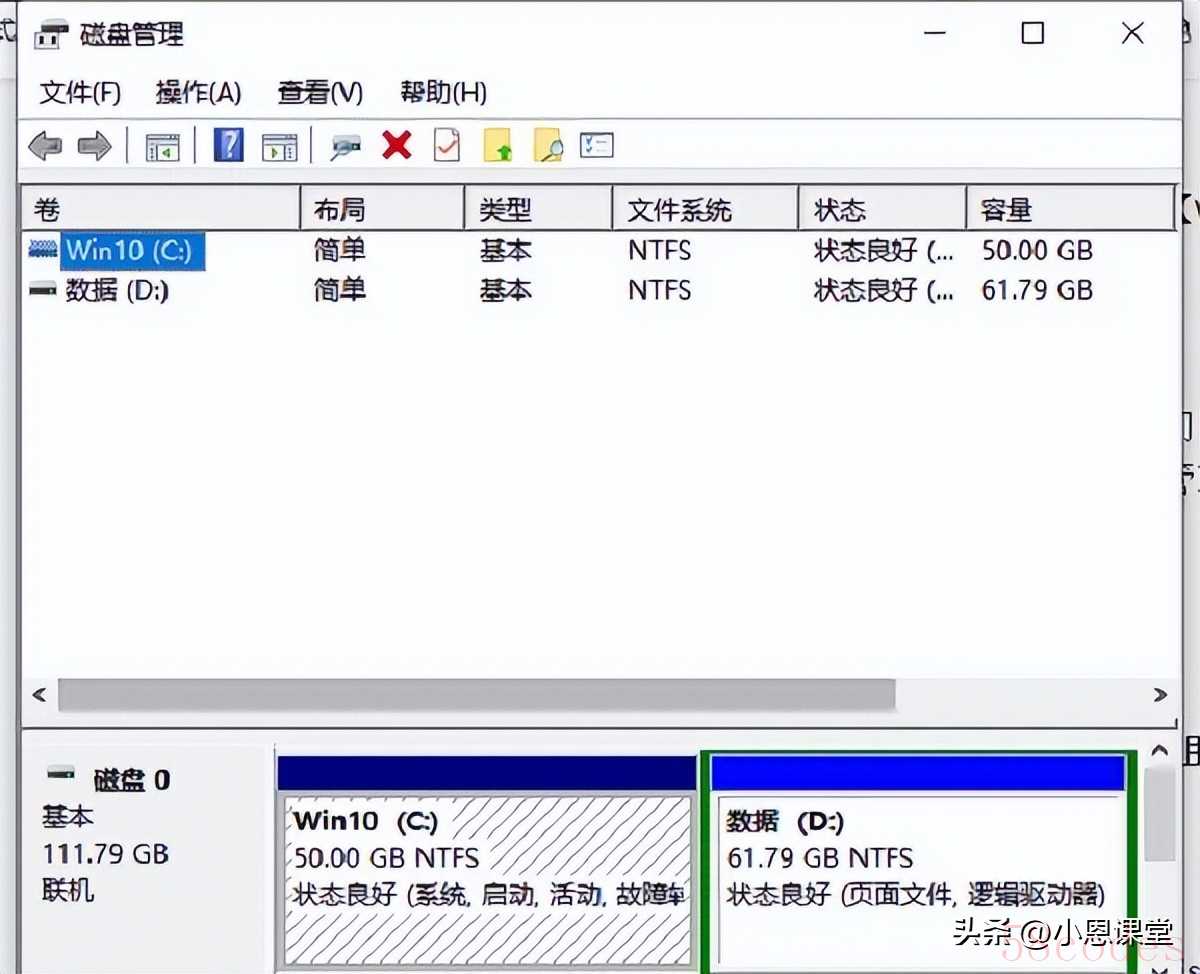Sort by the 类型 column header
The width and height of the screenshot is (1200, 974).
pyautogui.click(x=538, y=209)
